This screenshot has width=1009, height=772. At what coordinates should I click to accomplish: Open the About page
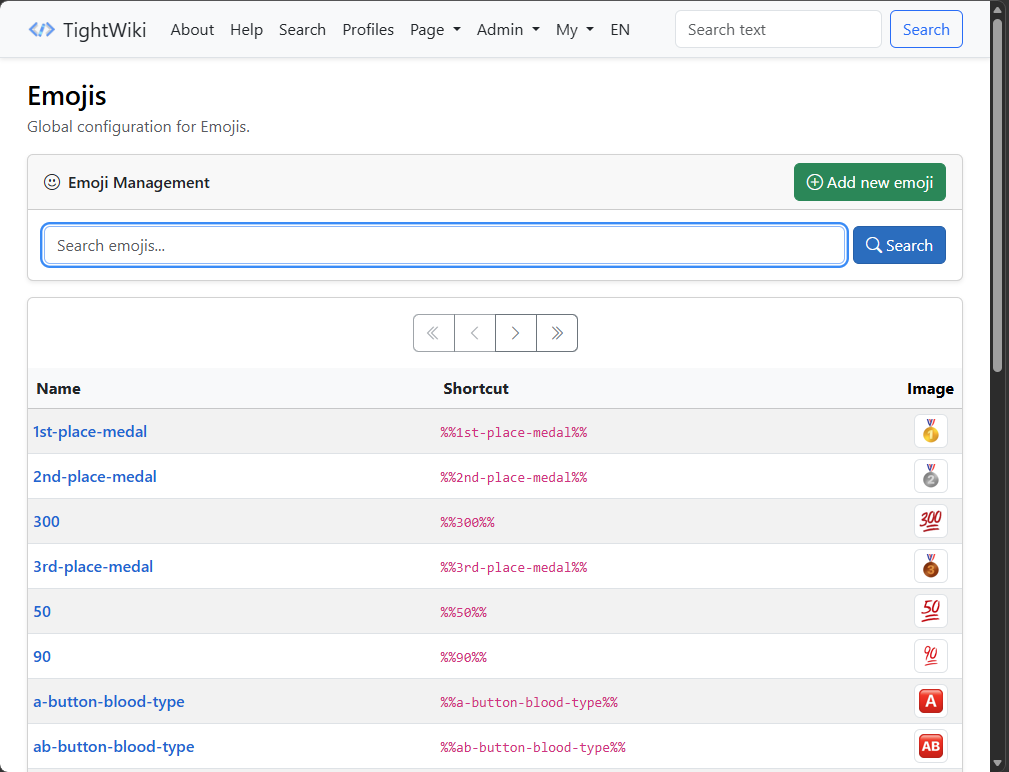192,30
